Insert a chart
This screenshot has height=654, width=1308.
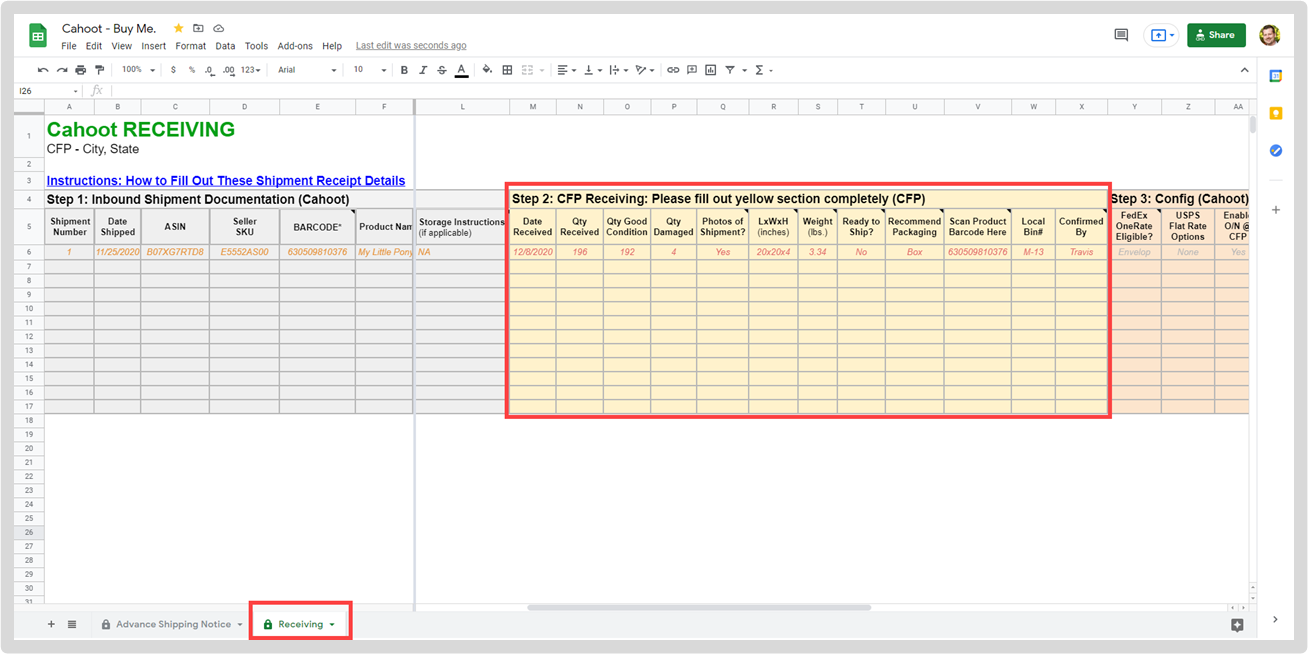pyautogui.click(x=710, y=70)
